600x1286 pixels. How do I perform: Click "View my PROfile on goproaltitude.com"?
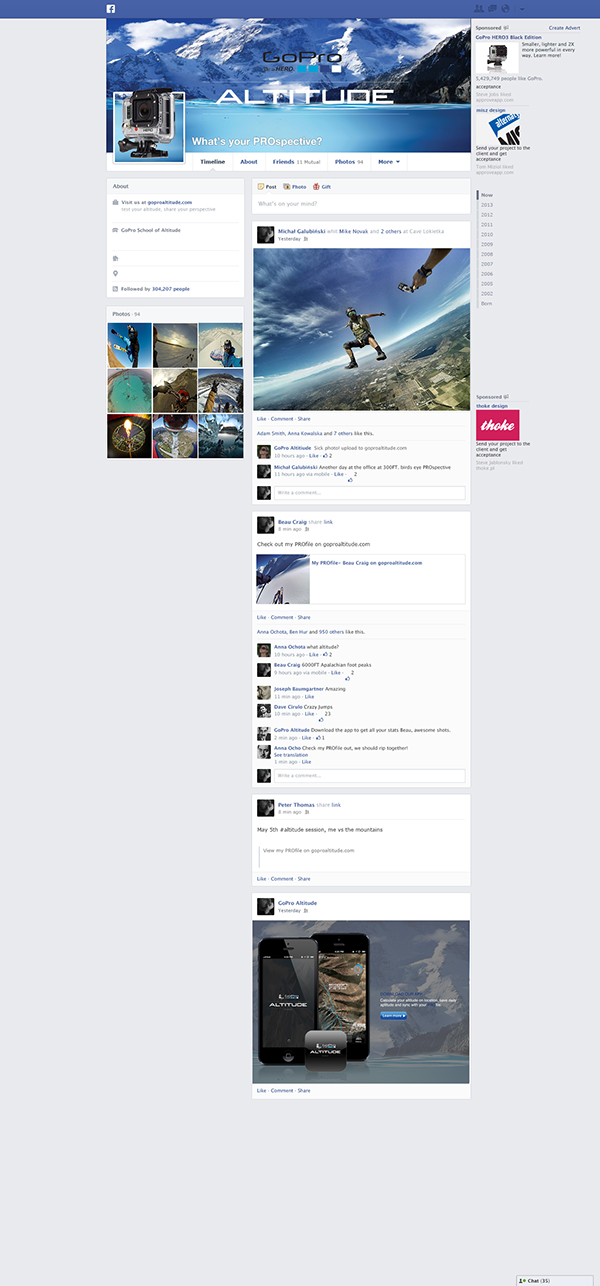pos(309,850)
